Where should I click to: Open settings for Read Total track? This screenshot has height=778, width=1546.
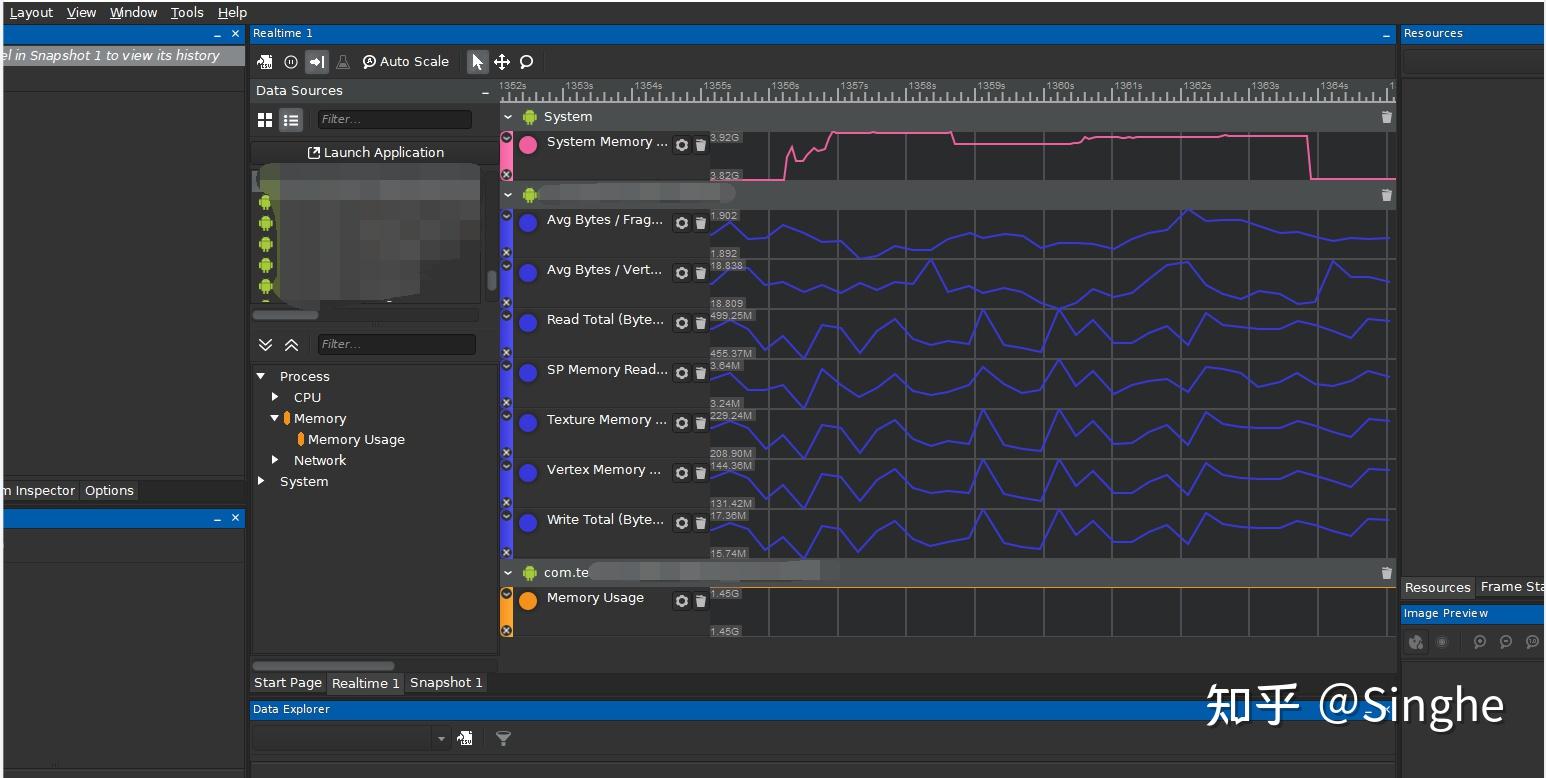click(682, 323)
